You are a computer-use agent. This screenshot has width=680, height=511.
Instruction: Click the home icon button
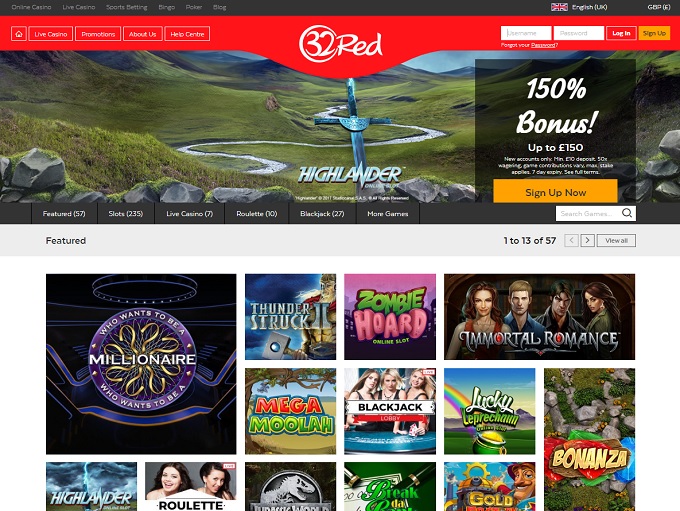19,34
